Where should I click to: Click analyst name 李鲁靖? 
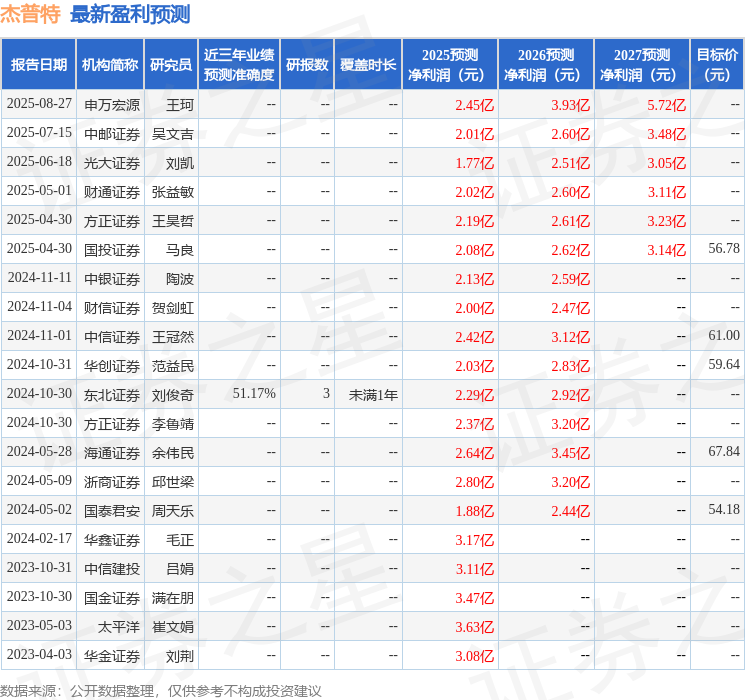173,424
